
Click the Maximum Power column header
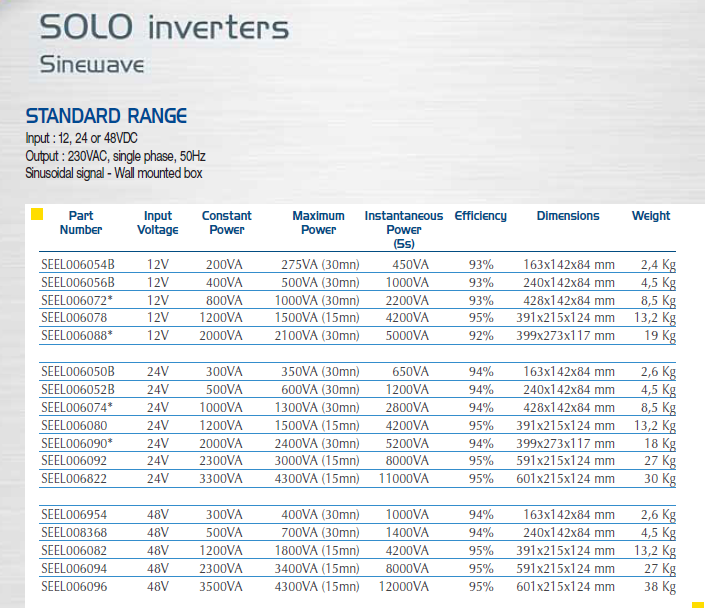318,223
